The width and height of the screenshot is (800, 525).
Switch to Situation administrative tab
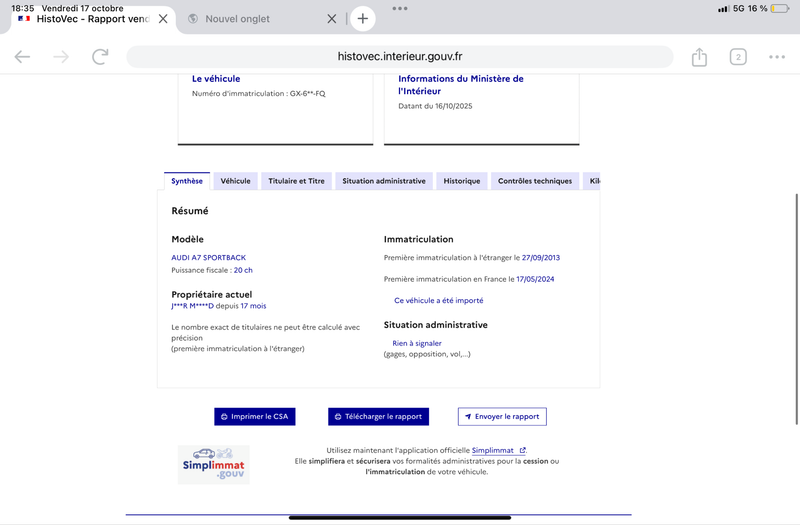383,181
